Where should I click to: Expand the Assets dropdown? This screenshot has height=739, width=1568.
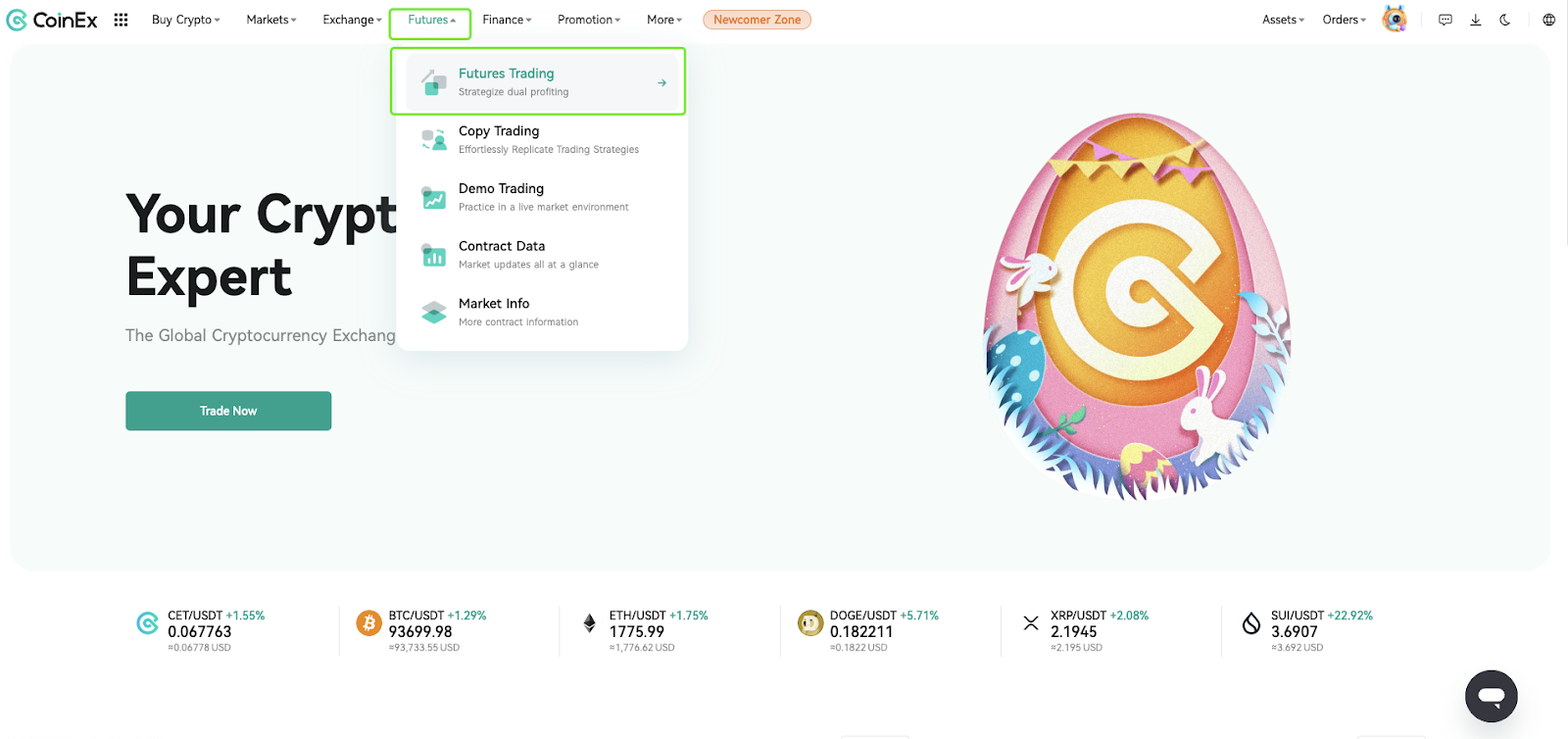[1283, 20]
